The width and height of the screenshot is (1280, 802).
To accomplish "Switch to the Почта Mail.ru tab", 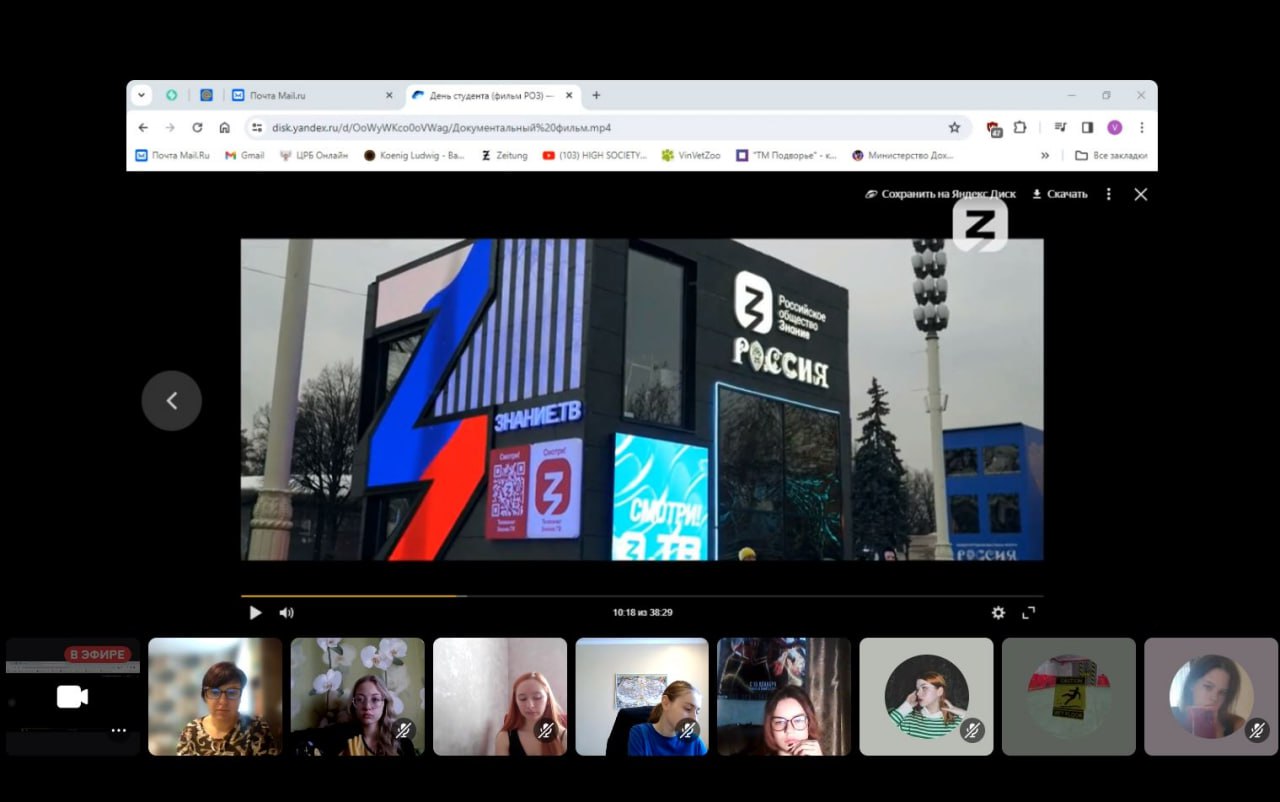I will point(312,95).
